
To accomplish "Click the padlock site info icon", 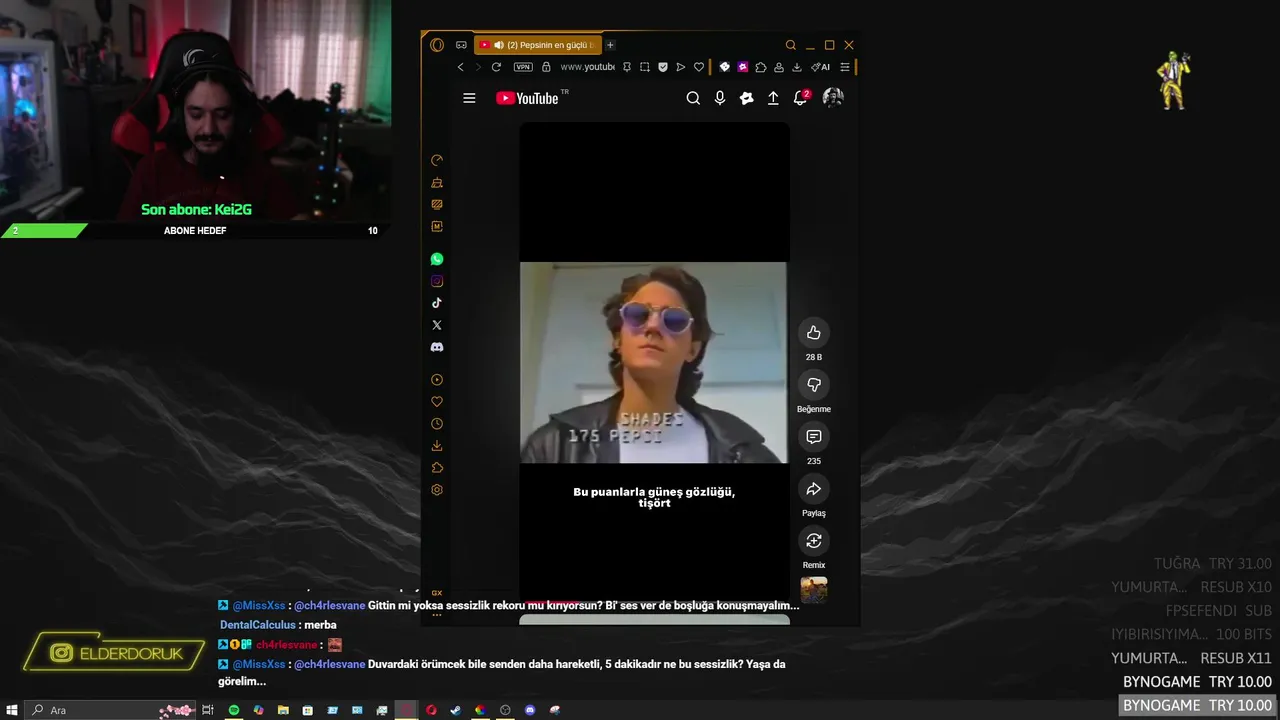I will click(x=546, y=67).
